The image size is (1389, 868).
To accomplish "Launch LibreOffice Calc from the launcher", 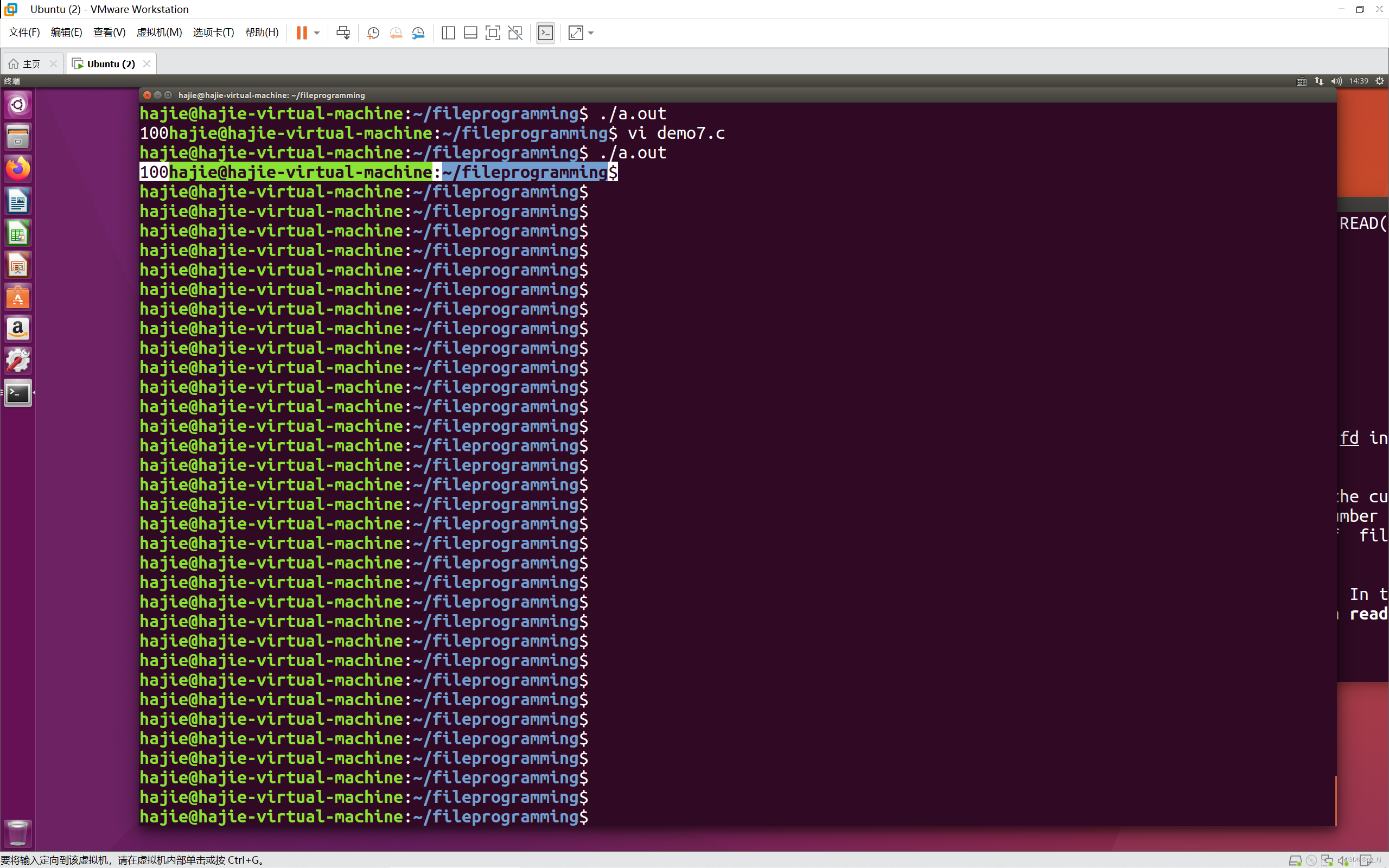I will [x=18, y=233].
